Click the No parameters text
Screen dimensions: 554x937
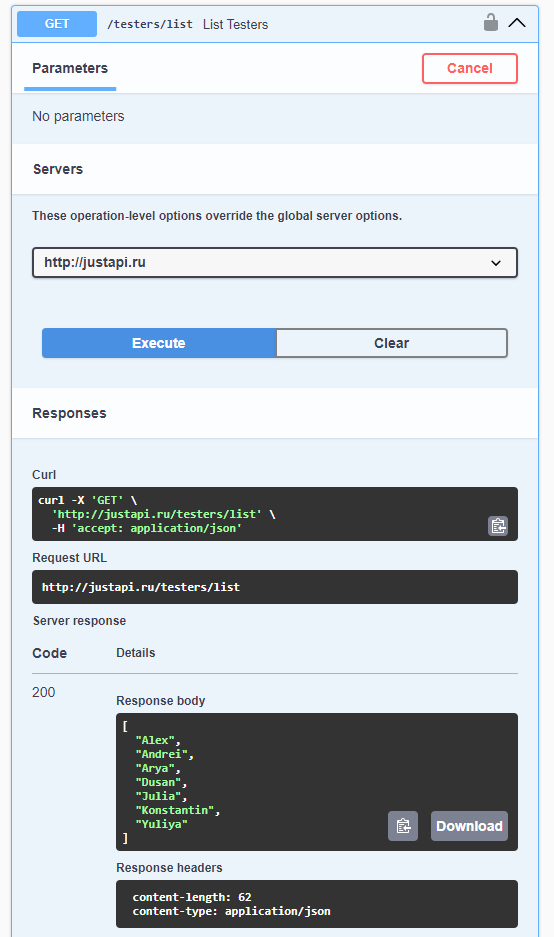[x=78, y=116]
